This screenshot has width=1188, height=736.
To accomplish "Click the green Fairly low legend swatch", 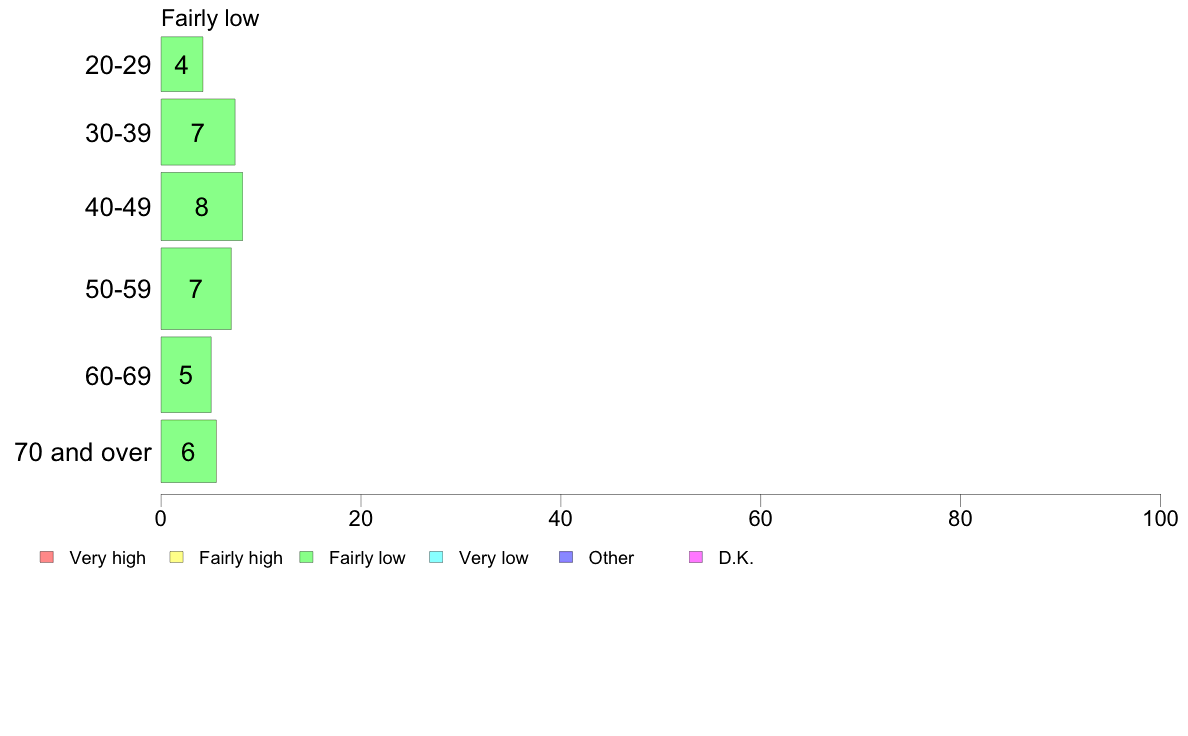I will click(x=307, y=557).
